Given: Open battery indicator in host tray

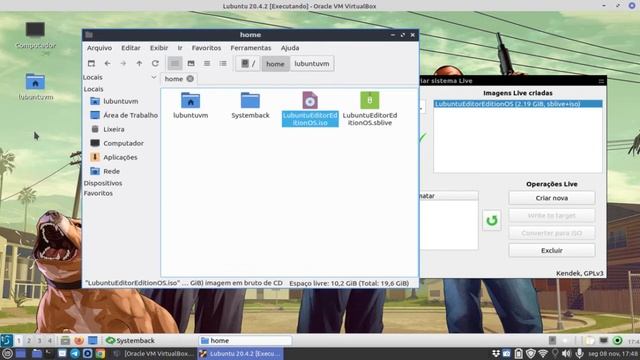Looking at the screenshot, I should pyautogui.click(x=518, y=353).
